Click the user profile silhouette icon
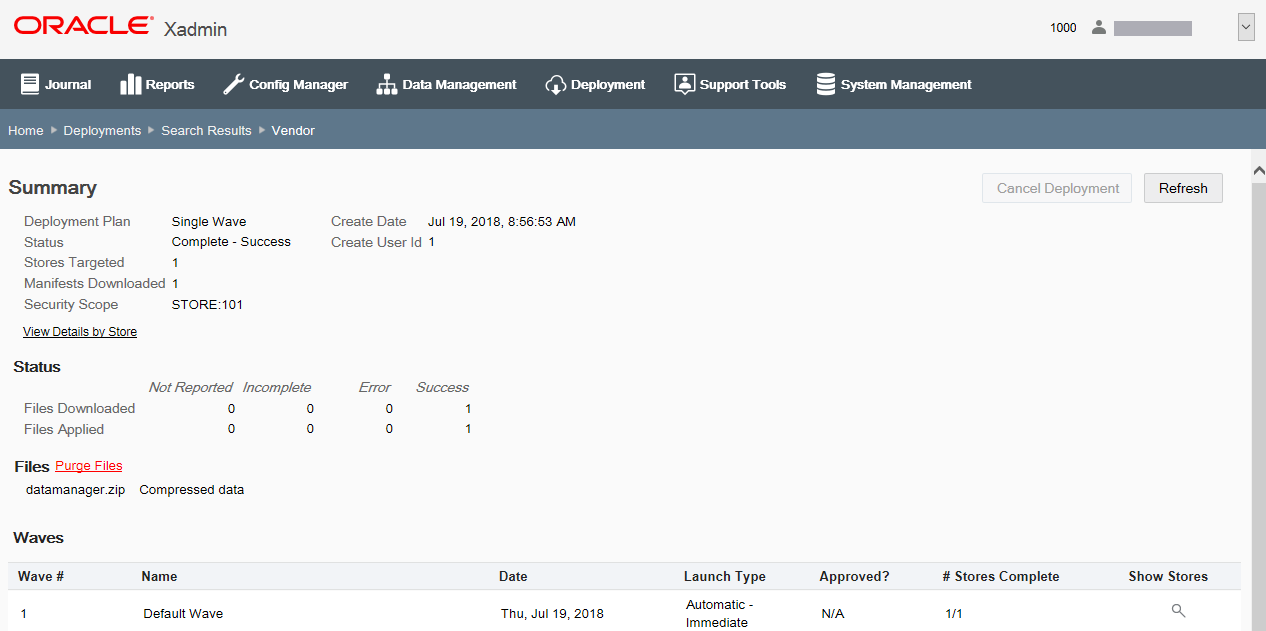 (x=1099, y=27)
